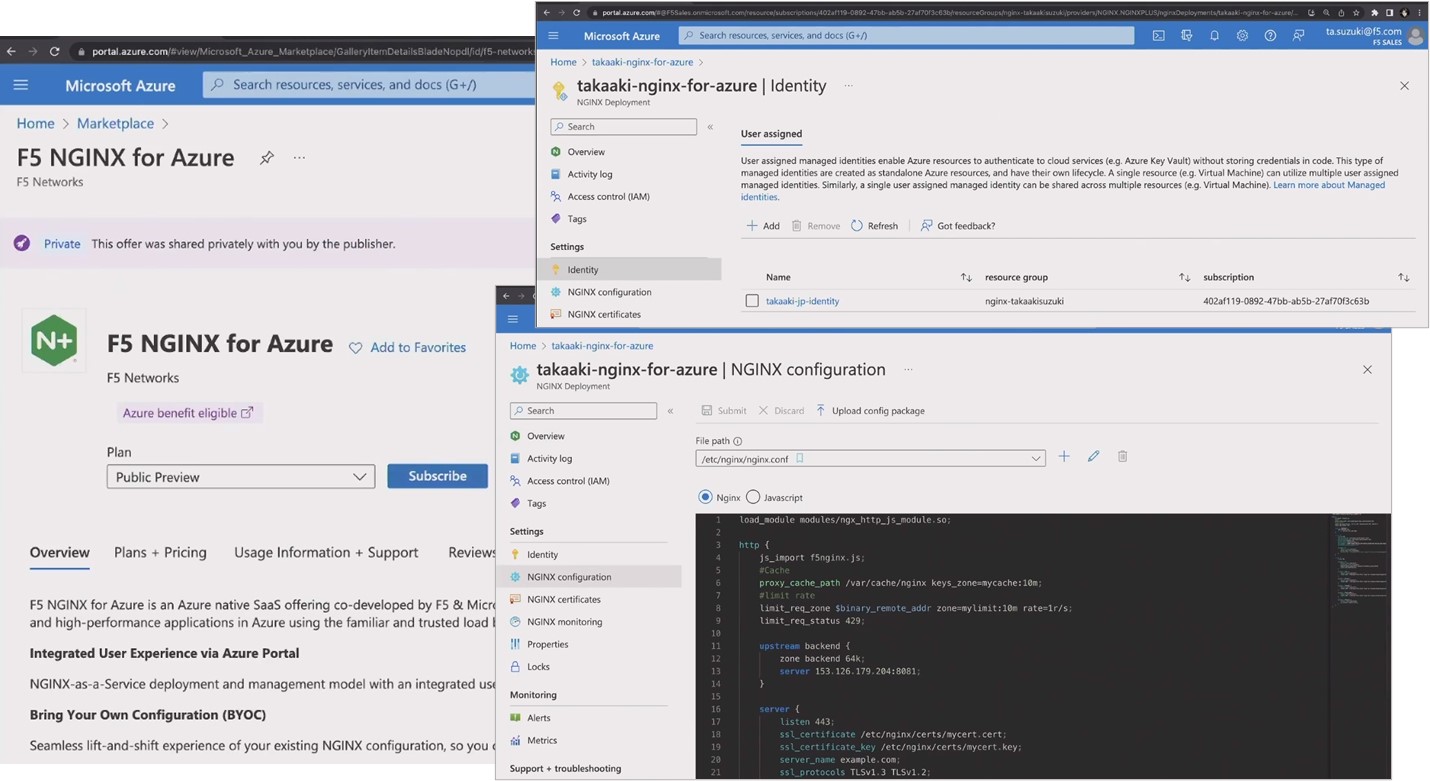
Task: Delete config file with trash icon
Action: [x=1122, y=457]
